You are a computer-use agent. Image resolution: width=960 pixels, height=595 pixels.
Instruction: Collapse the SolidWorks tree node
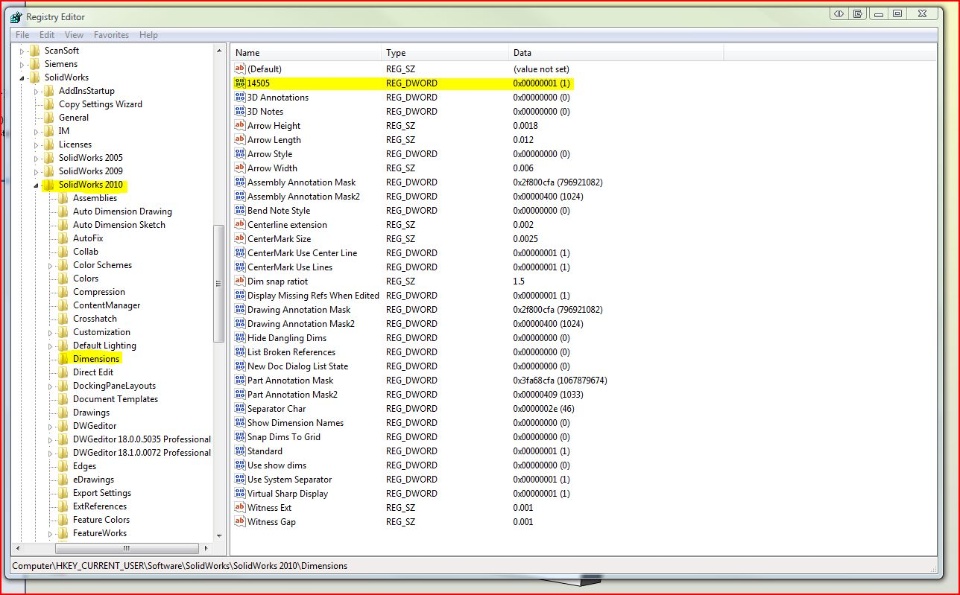click(x=22, y=78)
